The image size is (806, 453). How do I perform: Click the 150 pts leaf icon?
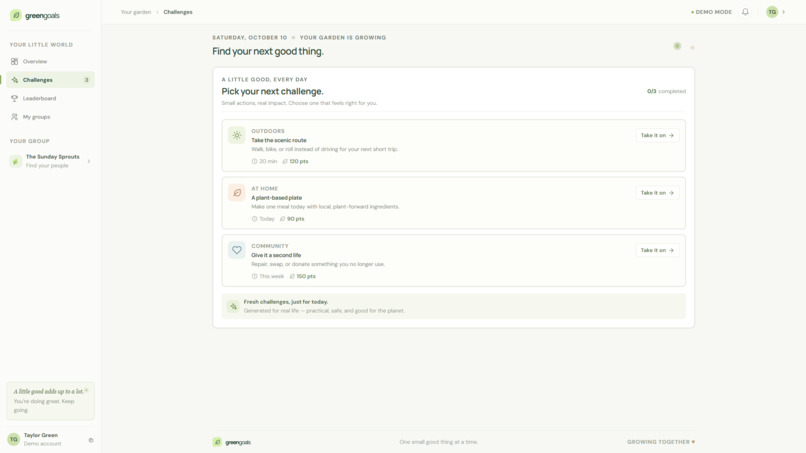click(x=292, y=276)
